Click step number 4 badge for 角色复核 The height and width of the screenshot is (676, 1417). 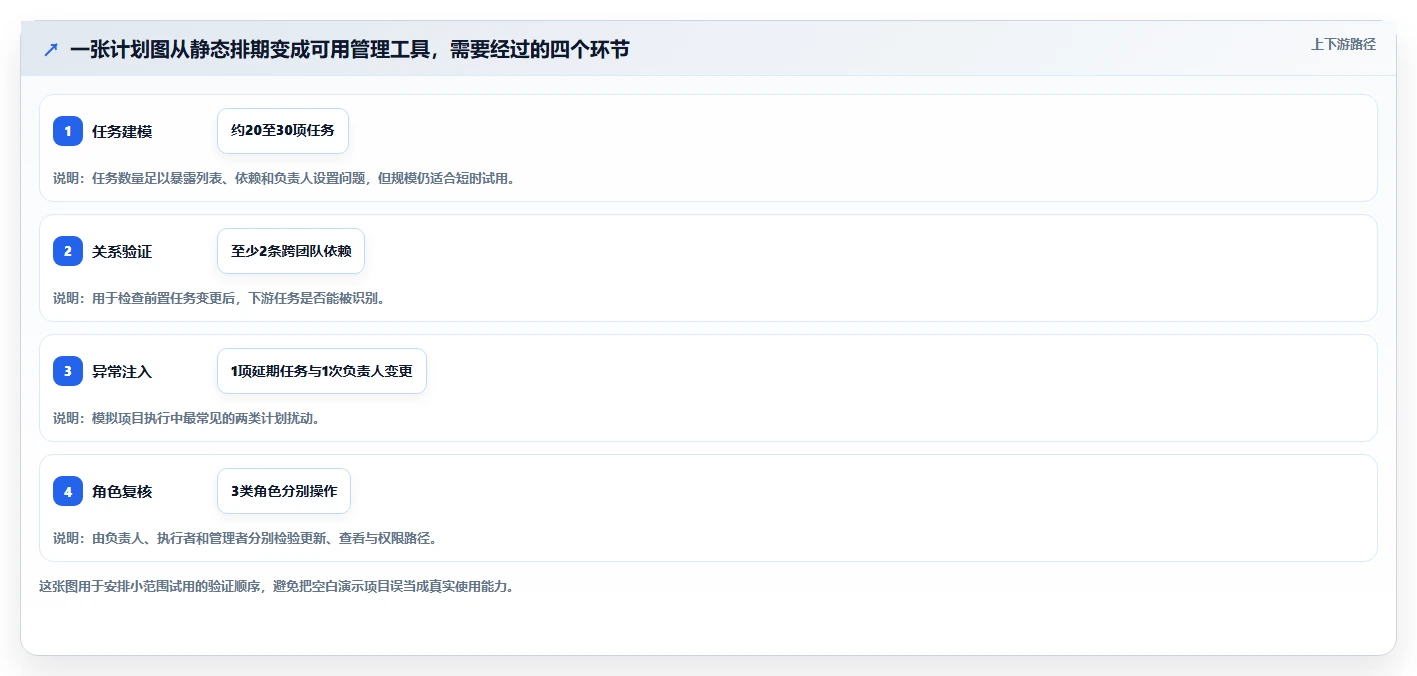click(68, 491)
